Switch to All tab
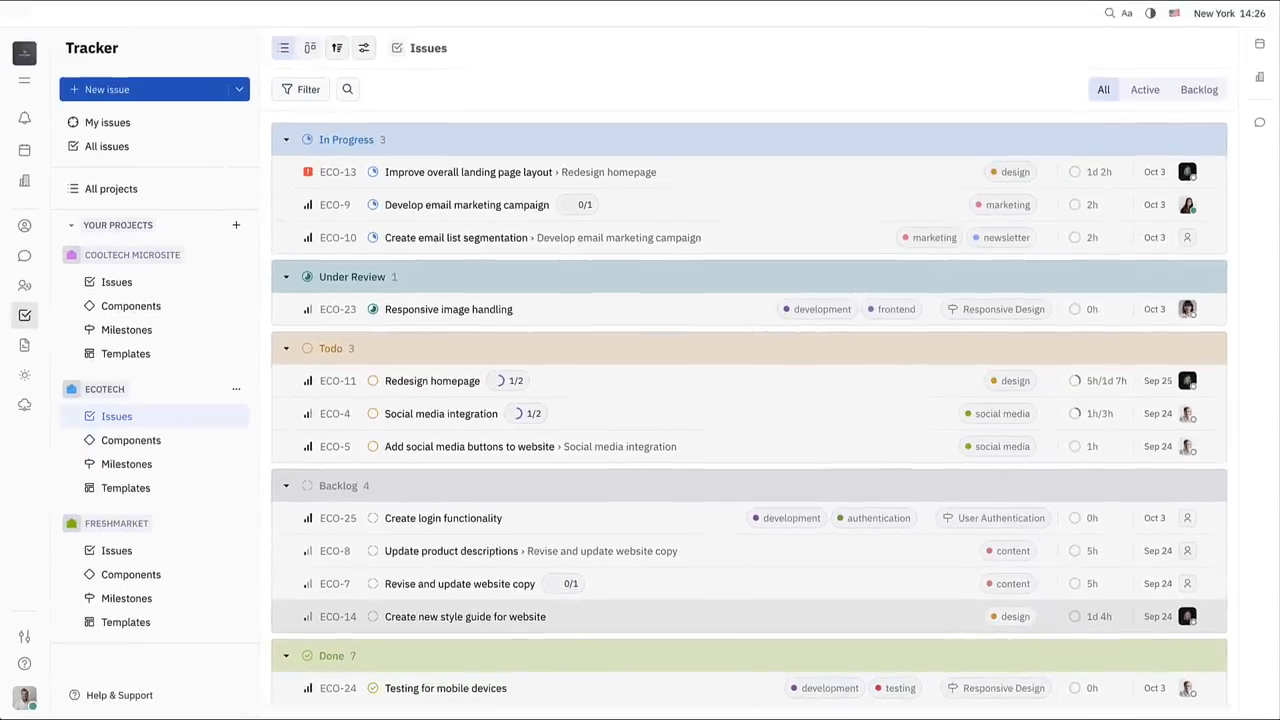This screenshot has width=1280, height=720. click(x=1103, y=89)
